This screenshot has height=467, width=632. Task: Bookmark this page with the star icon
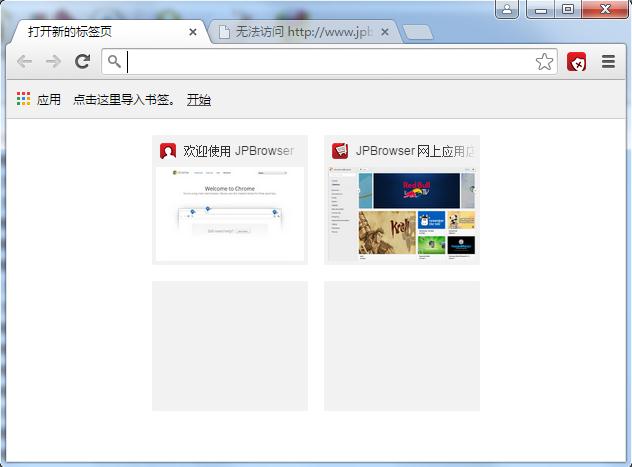point(544,62)
